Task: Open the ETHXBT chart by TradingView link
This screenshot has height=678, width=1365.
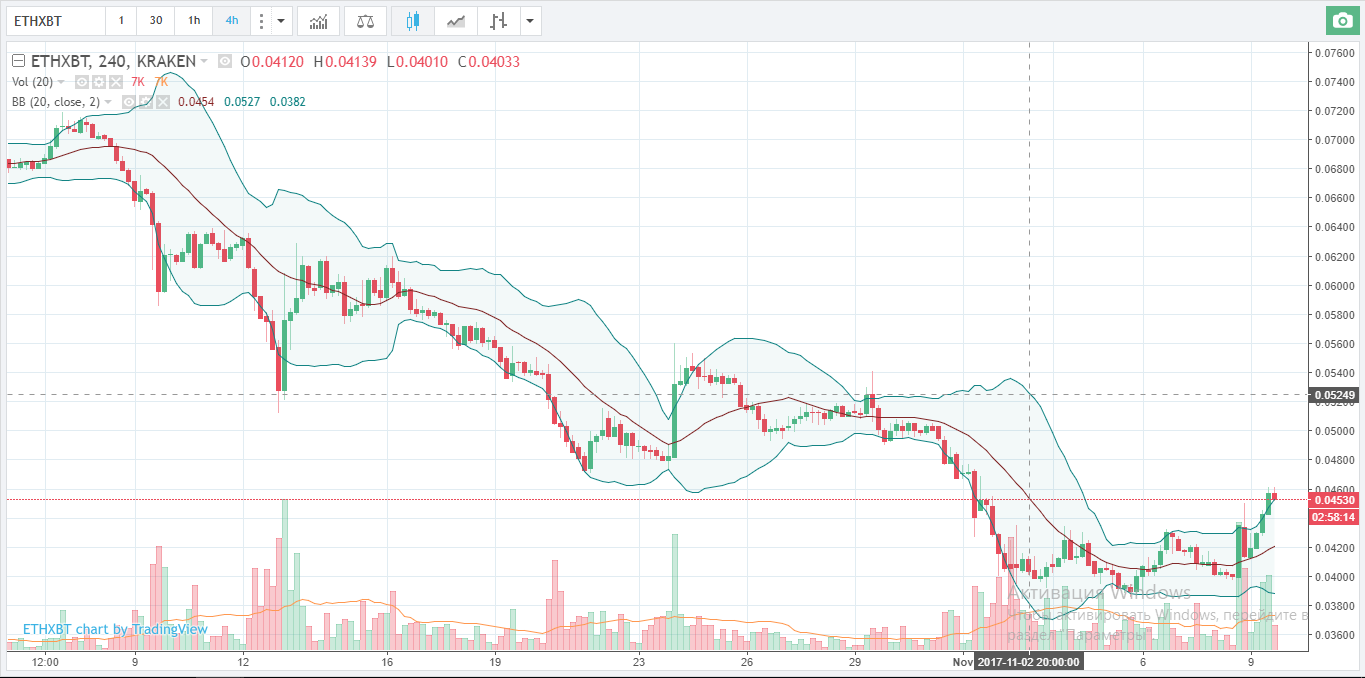Action: click(x=115, y=629)
